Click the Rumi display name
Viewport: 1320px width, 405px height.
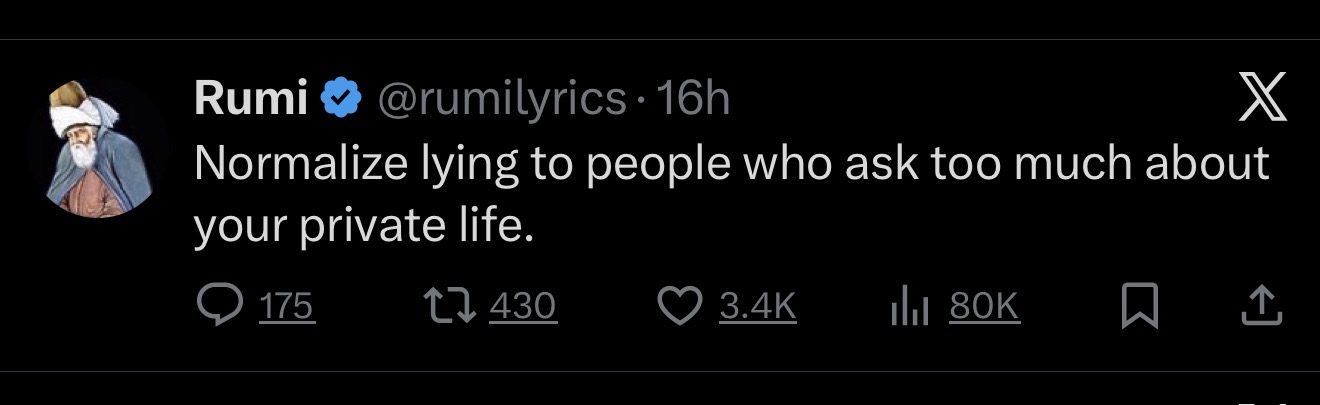tap(250, 98)
